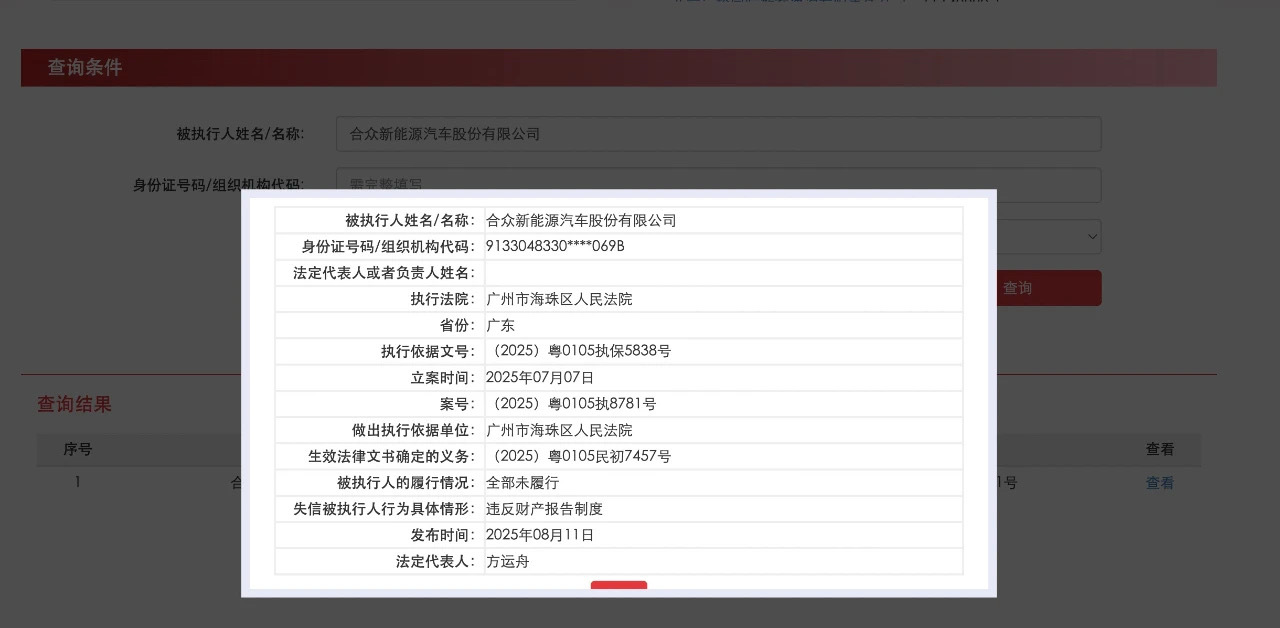Viewport: 1280px width, 628px height.
Task: Click the 查看 column header
Action: click(x=1160, y=450)
